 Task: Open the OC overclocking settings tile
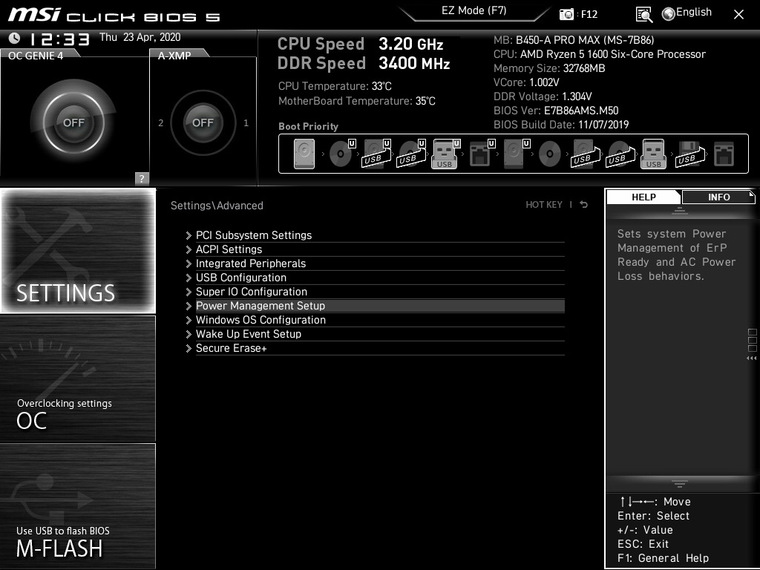pyautogui.click(x=78, y=379)
